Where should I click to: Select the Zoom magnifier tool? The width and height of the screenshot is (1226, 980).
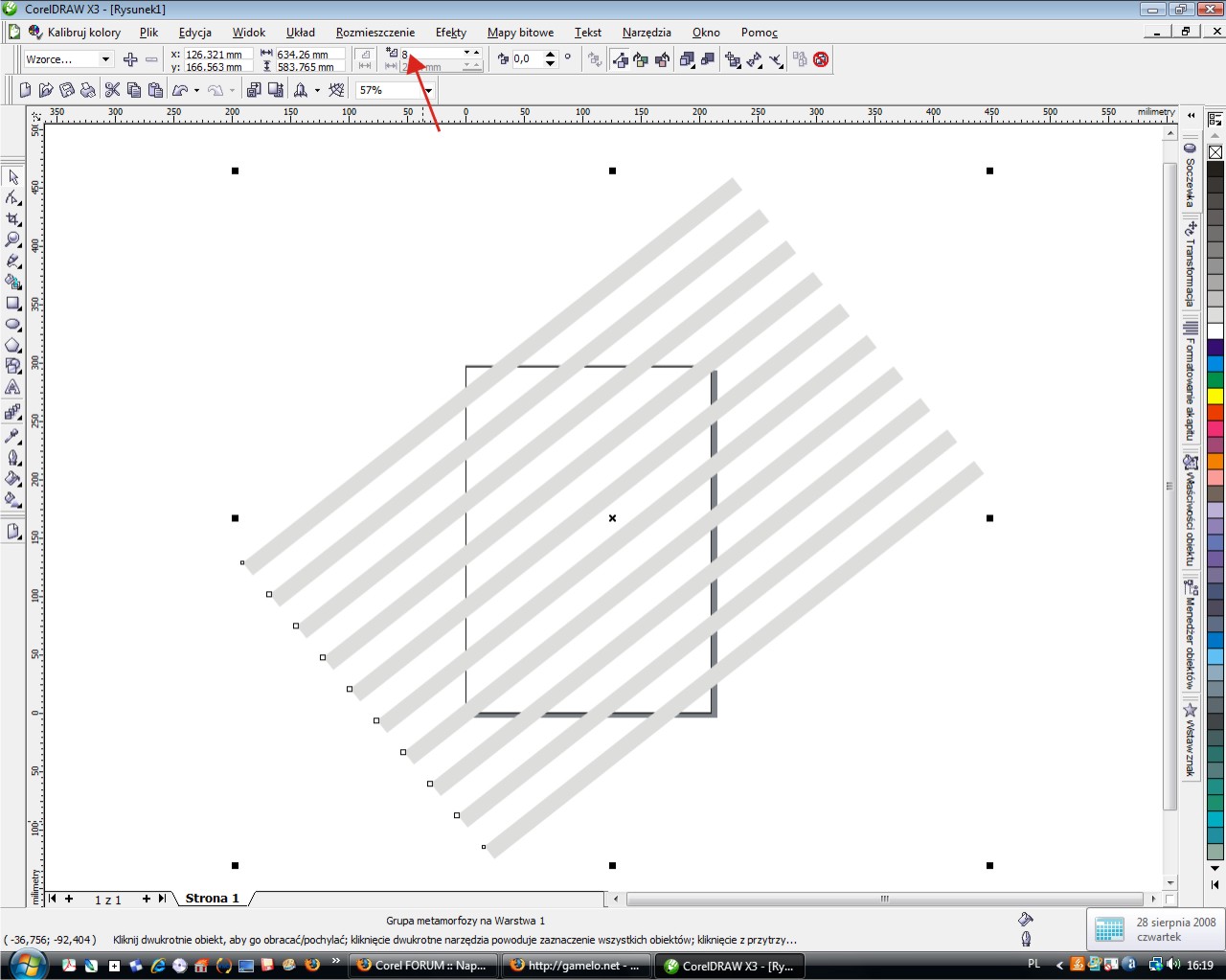(13, 239)
